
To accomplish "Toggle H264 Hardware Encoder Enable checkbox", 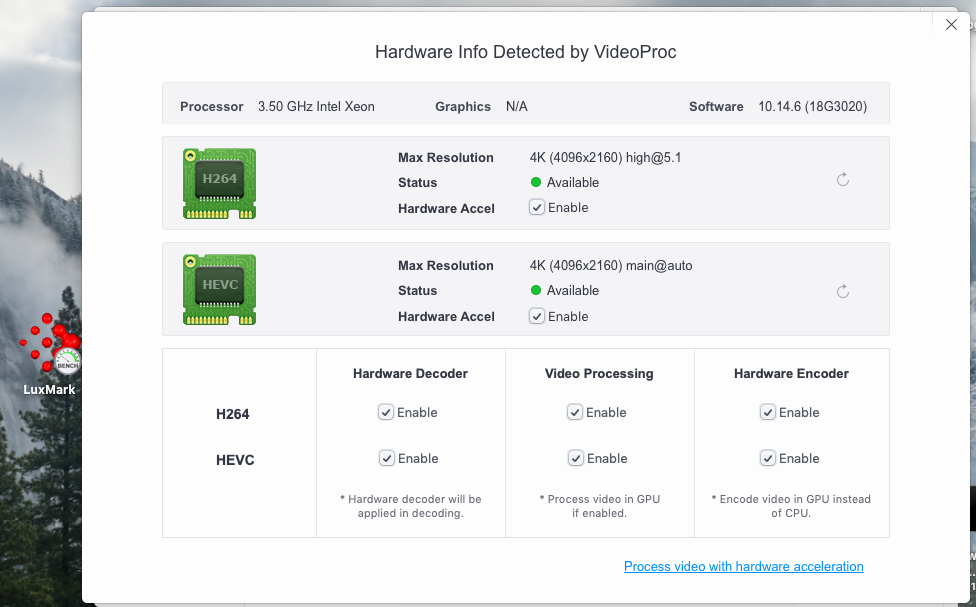I will coord(767,412).
